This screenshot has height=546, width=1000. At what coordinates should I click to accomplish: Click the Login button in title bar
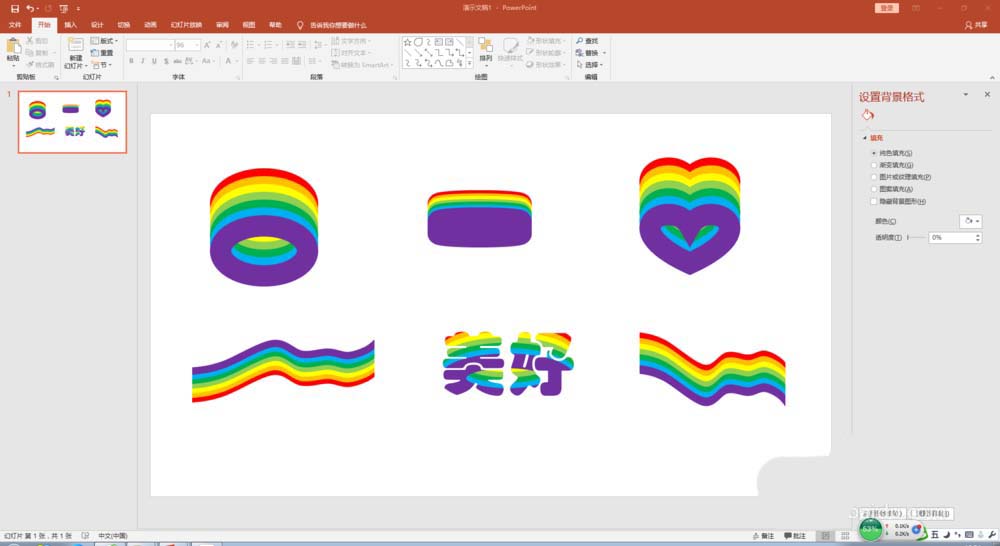point(887,8)
